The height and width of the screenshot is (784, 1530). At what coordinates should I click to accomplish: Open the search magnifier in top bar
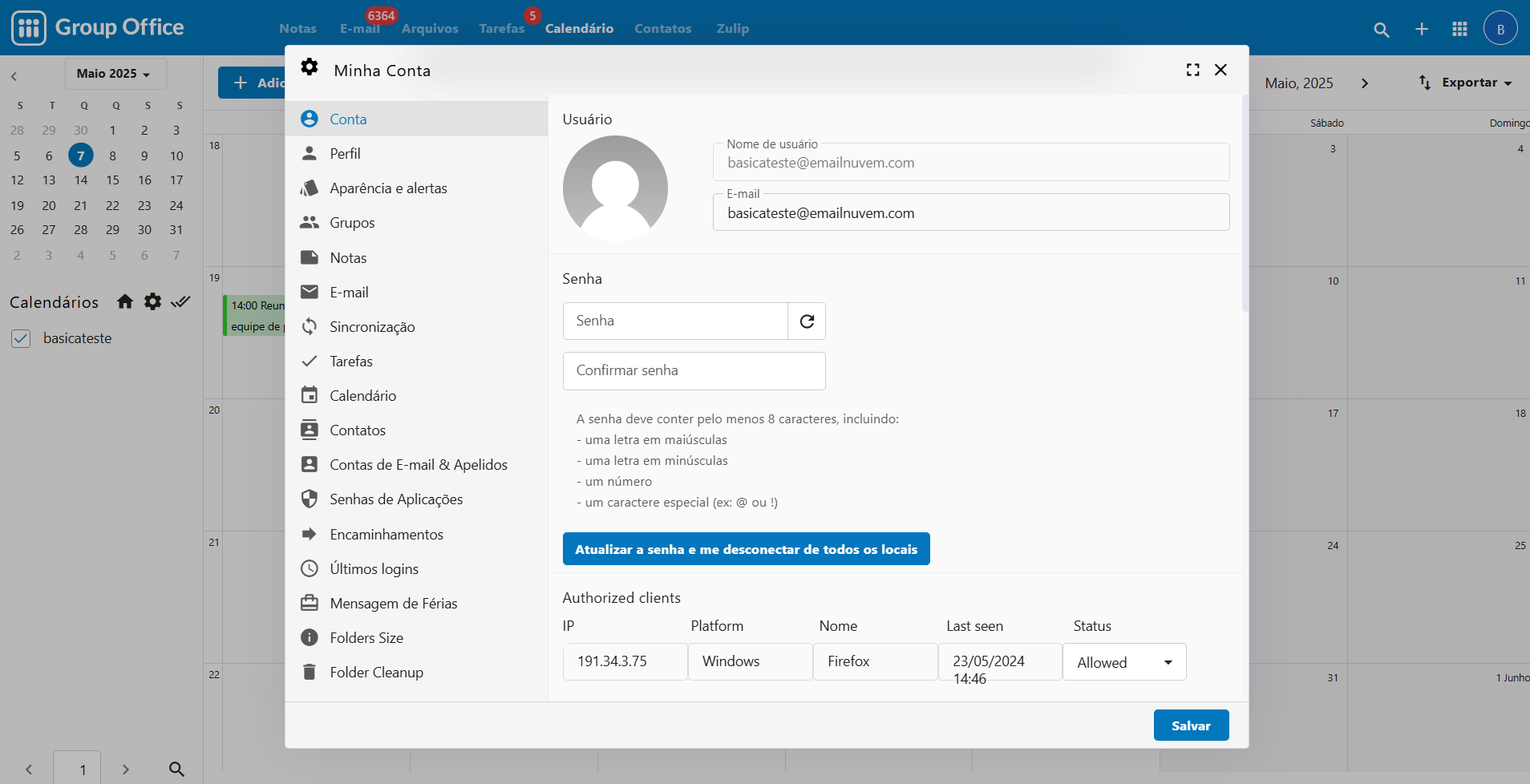click(x=1381, y=30)
